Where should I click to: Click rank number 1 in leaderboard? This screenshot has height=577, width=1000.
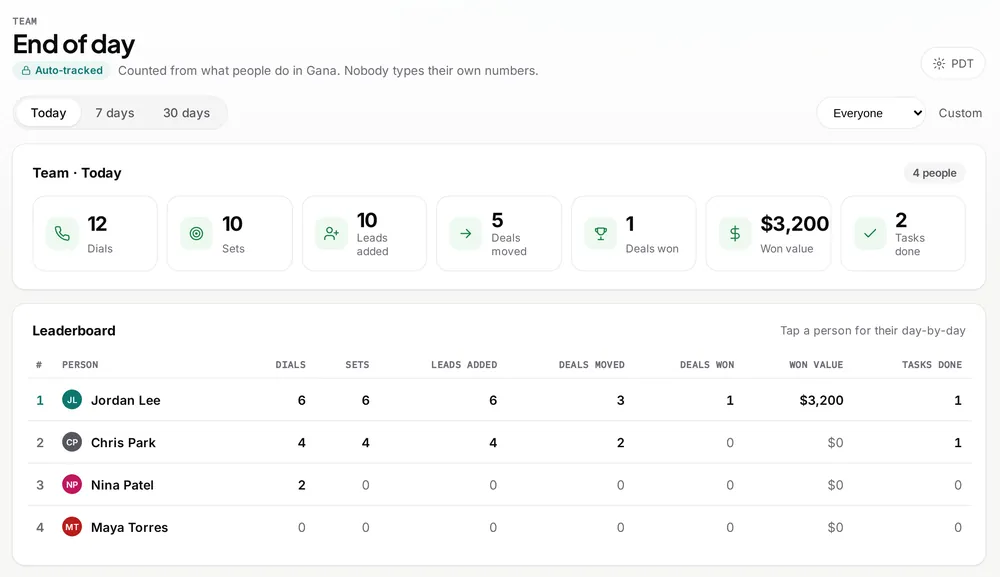(x=40, y=400)
